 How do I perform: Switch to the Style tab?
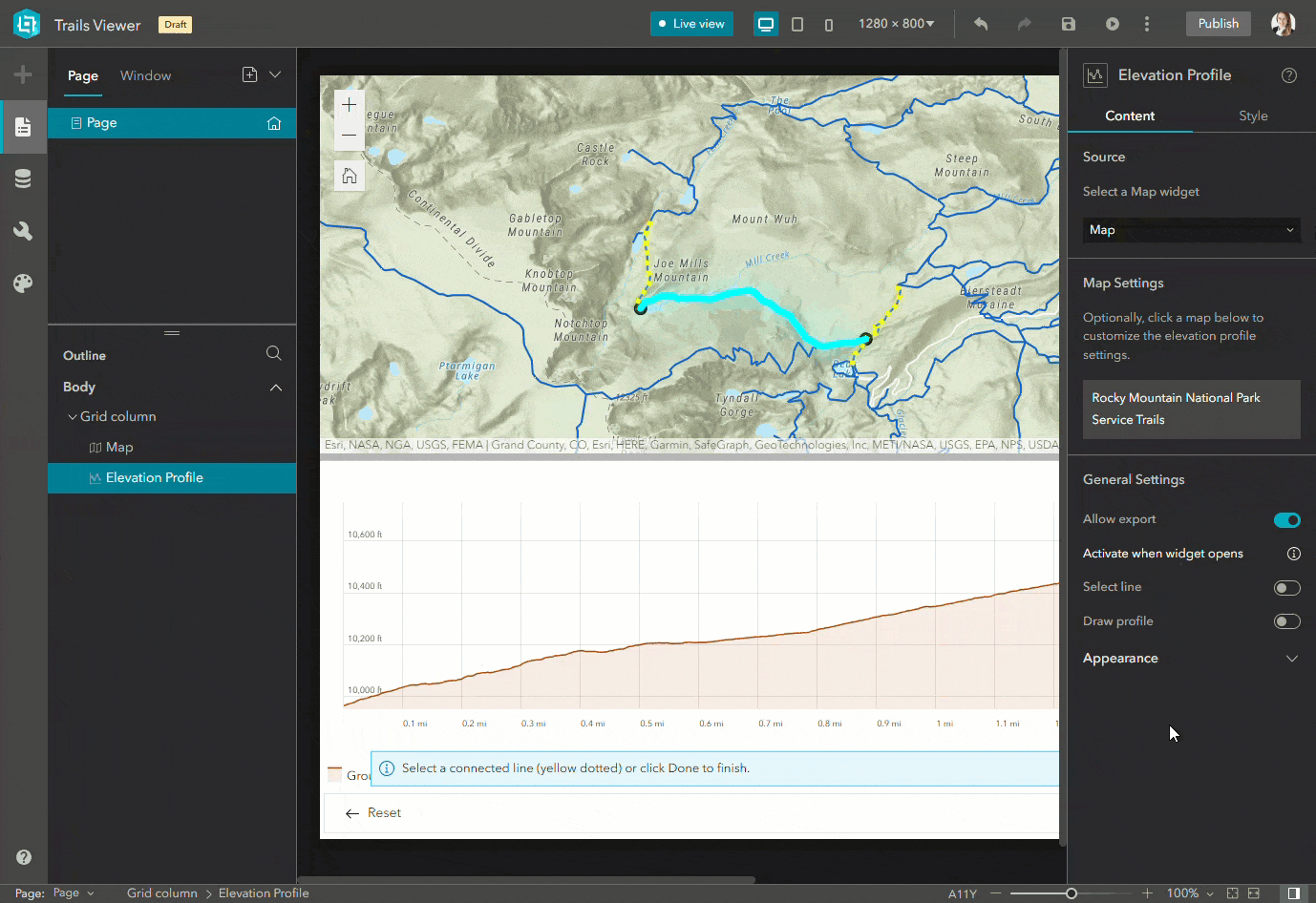click(x=1253, y=115)
